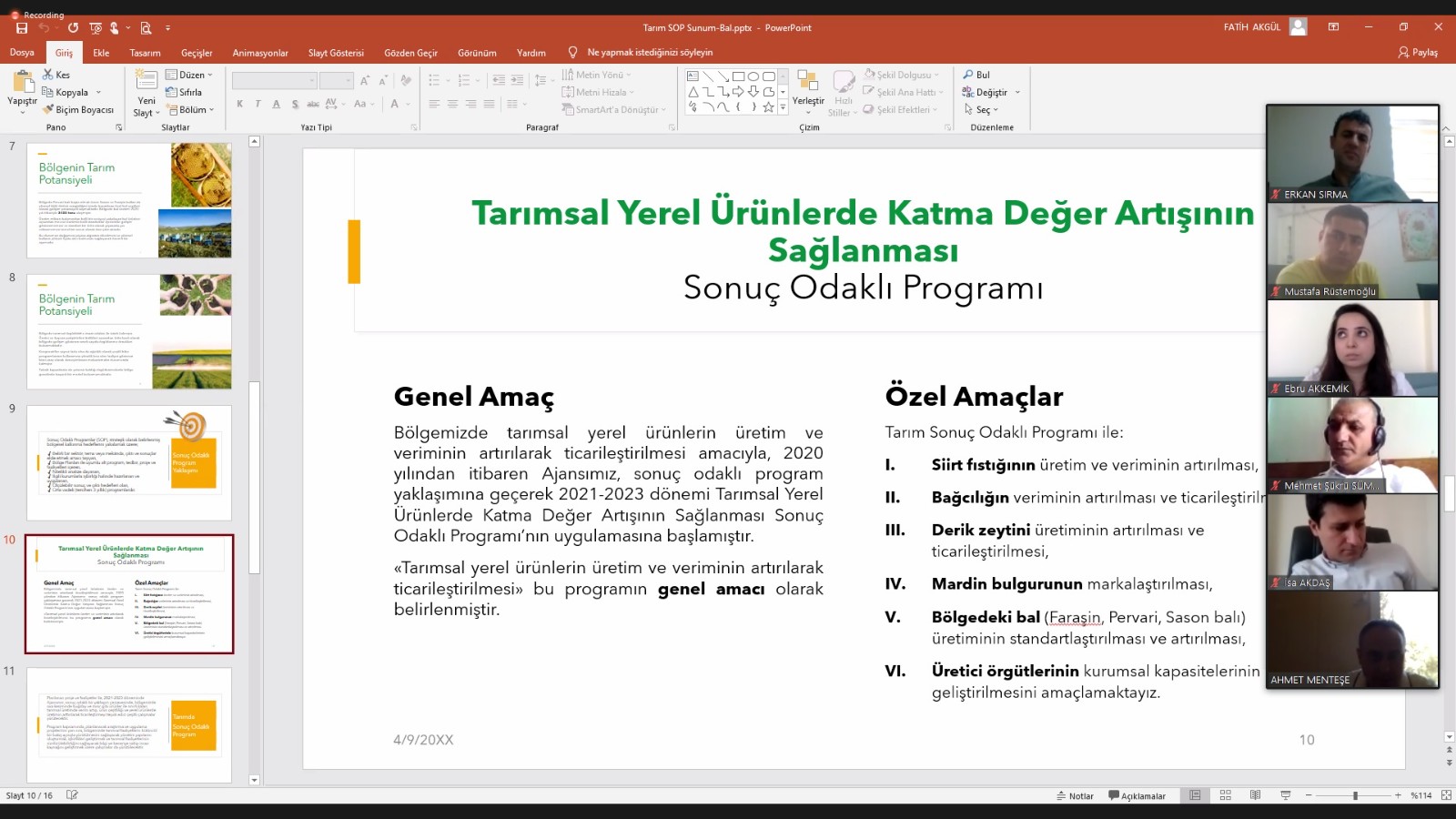
Task: Toggle the Açıklamalar comments pane
Action: tap(1137, 795)
